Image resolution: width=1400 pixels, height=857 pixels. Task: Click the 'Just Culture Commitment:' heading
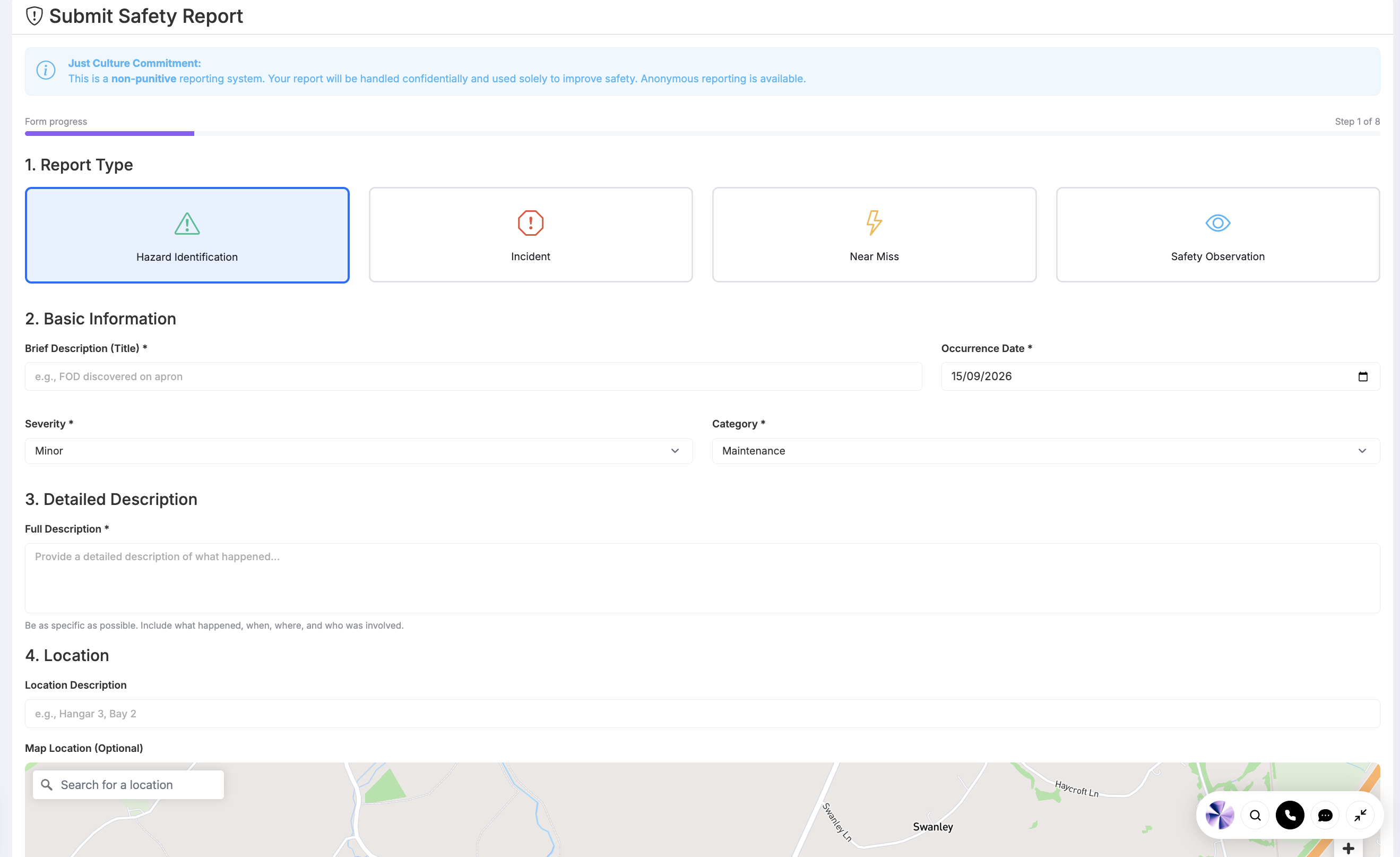(x=134, y=63)
